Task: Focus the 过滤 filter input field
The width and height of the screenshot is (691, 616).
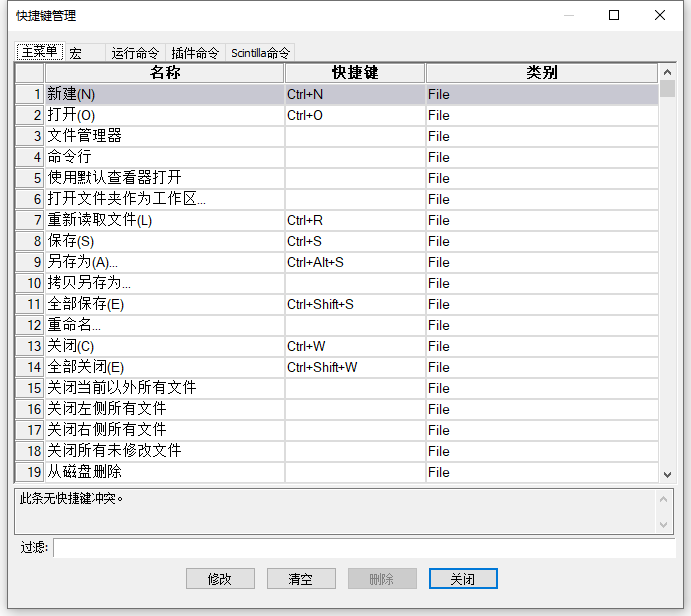Action: 364,548
